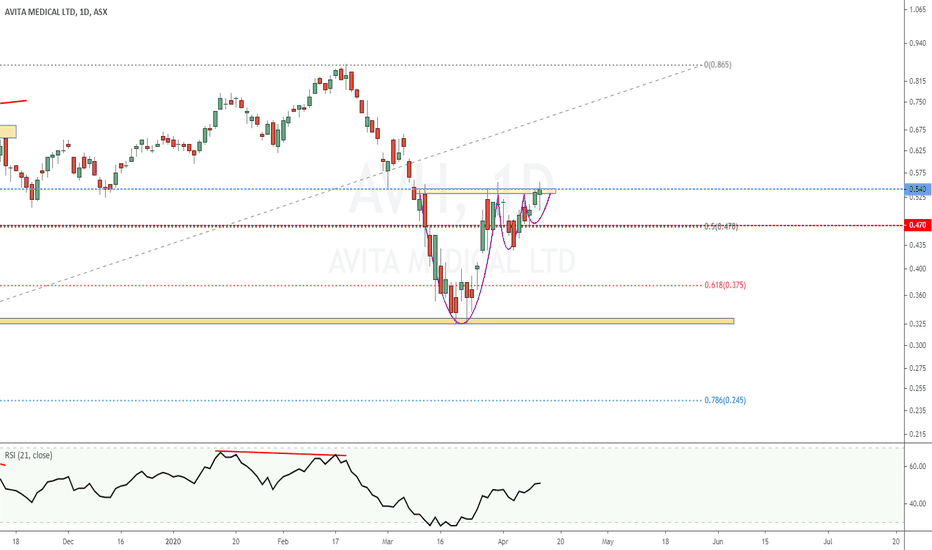Viewport: 932px width, 550px height.
Task: Click the 0.815 price axis label
Action: pos(917,81)
